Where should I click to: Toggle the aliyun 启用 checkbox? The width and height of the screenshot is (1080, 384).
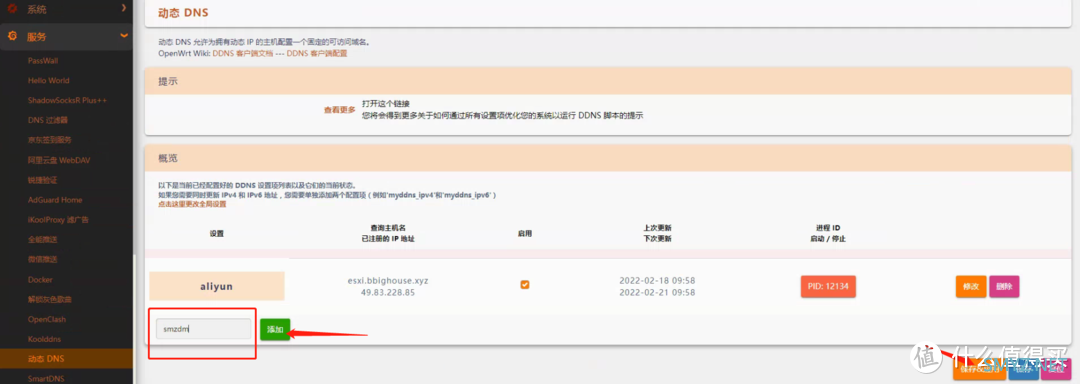click(525, 284)
